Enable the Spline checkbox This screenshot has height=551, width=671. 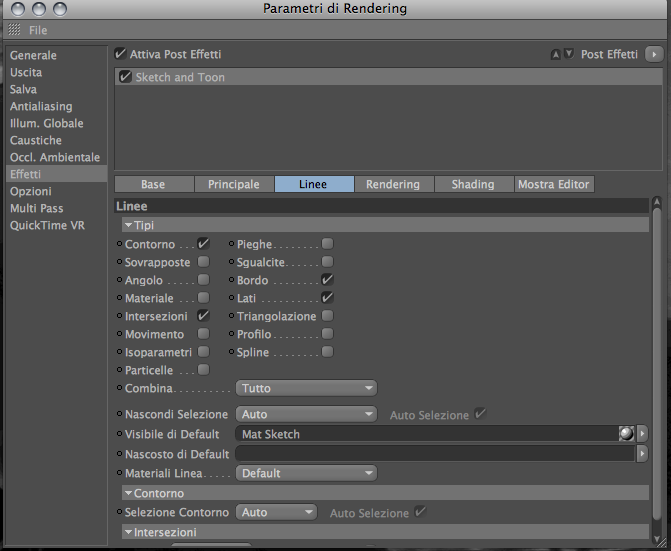coord(327,351)
